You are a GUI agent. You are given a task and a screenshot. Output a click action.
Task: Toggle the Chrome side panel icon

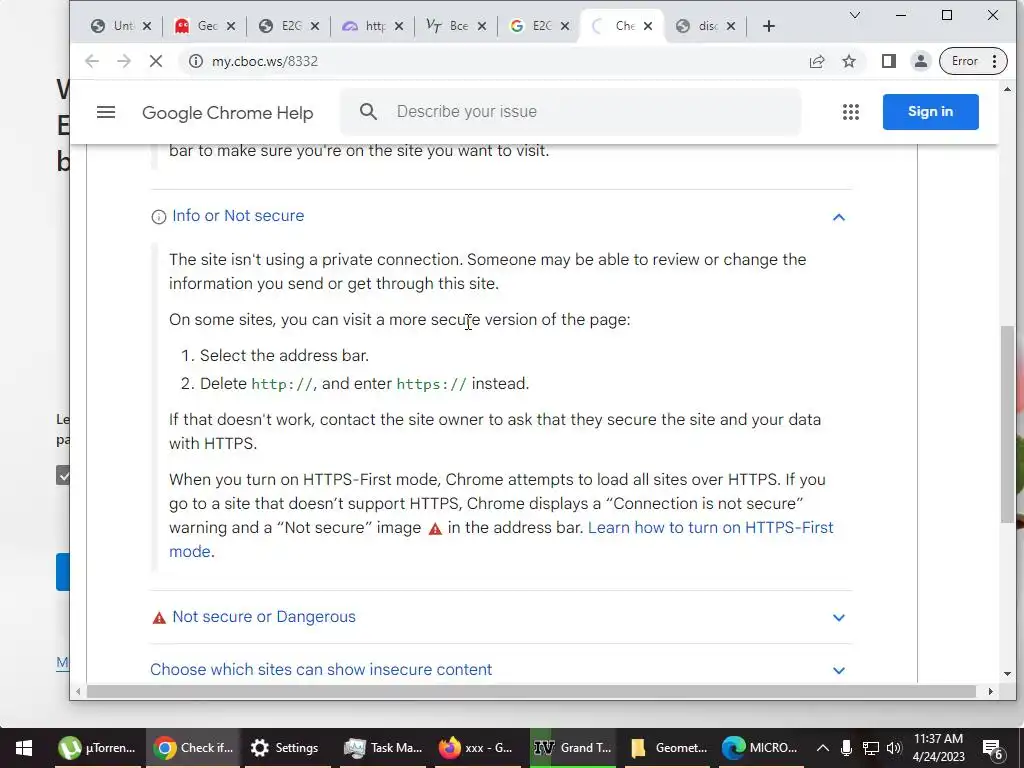point(888,61)
